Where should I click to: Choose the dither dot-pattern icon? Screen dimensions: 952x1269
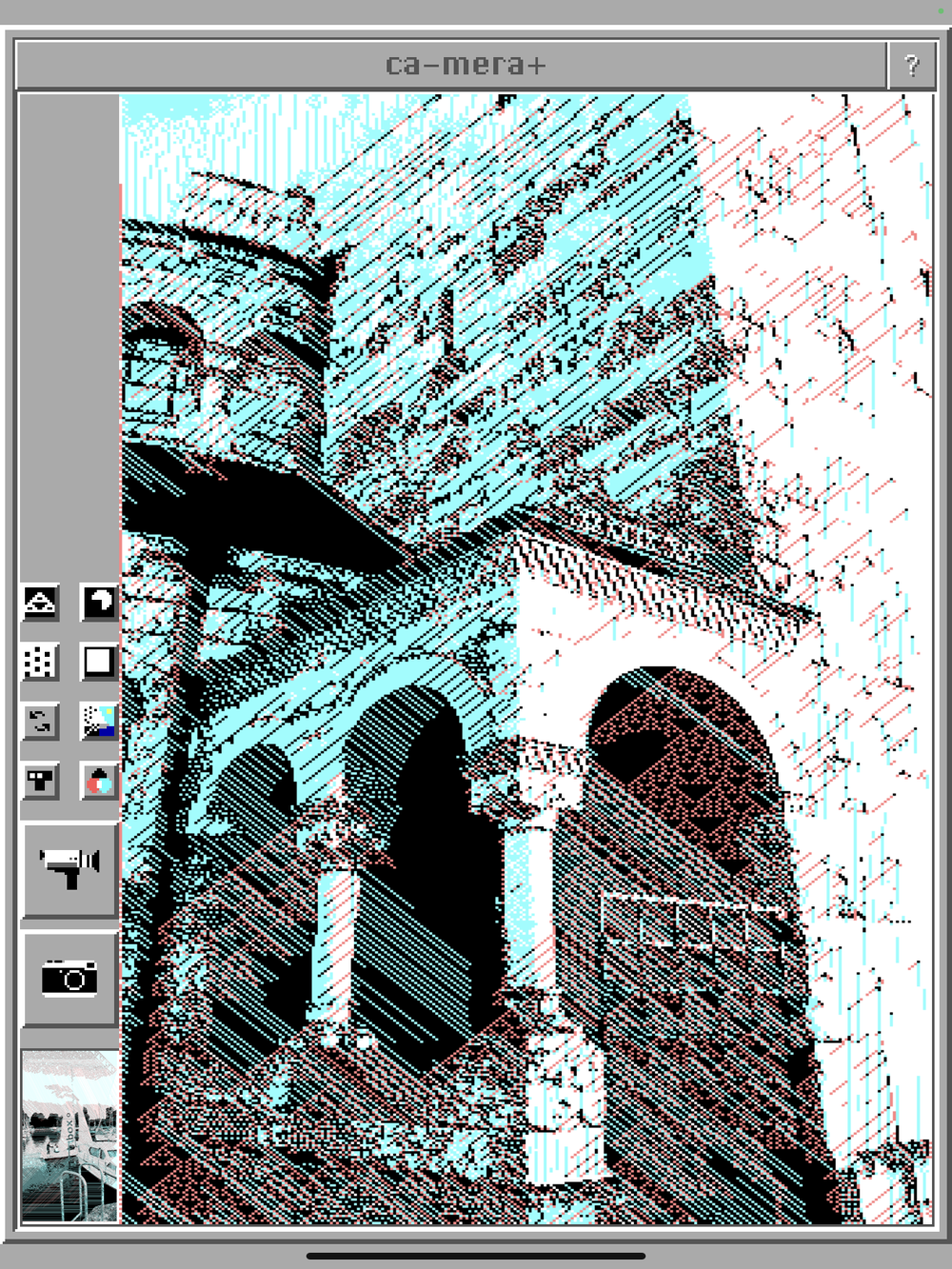click(x=40, y=663)
